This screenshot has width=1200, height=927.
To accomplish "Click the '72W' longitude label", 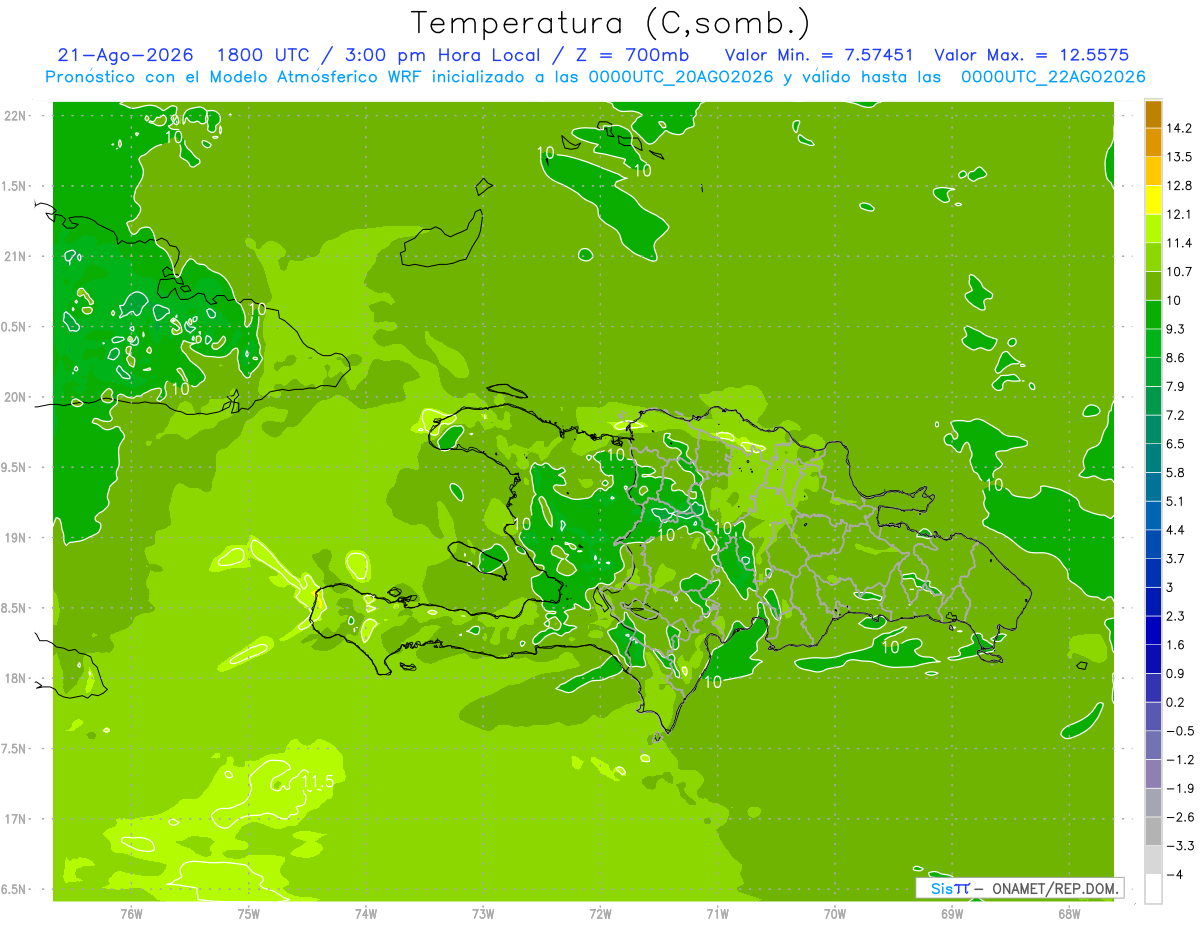I will point(600,914).
